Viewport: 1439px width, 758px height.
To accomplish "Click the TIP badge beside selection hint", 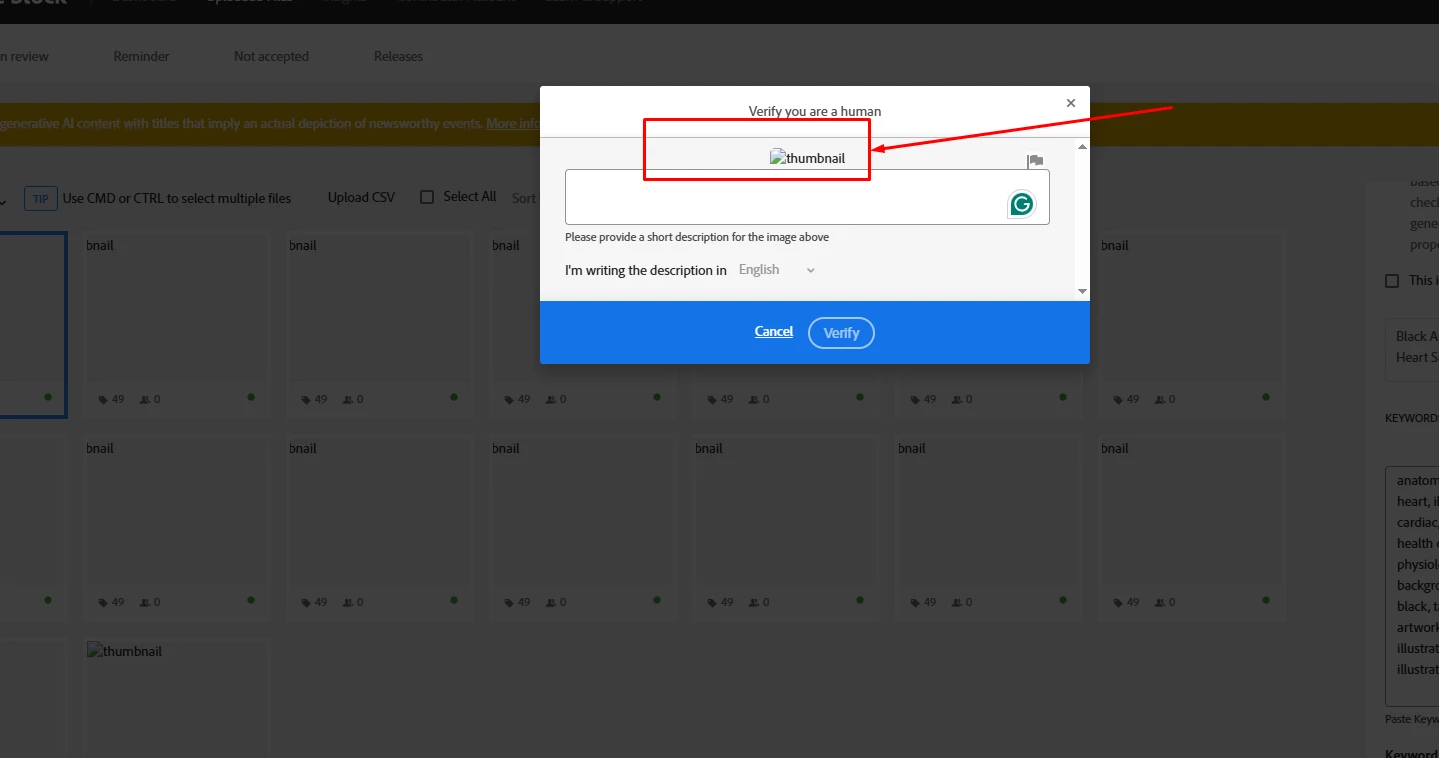I will (41, 198).
